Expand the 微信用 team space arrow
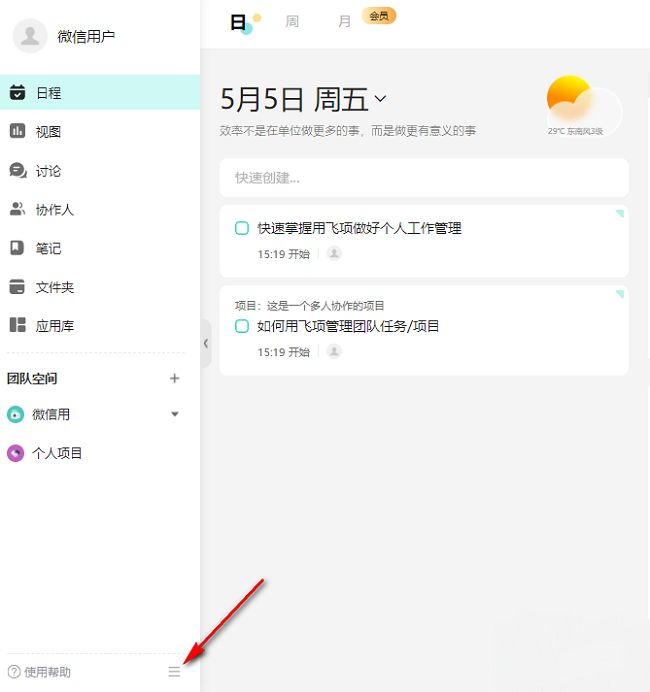 click(175, 414)
